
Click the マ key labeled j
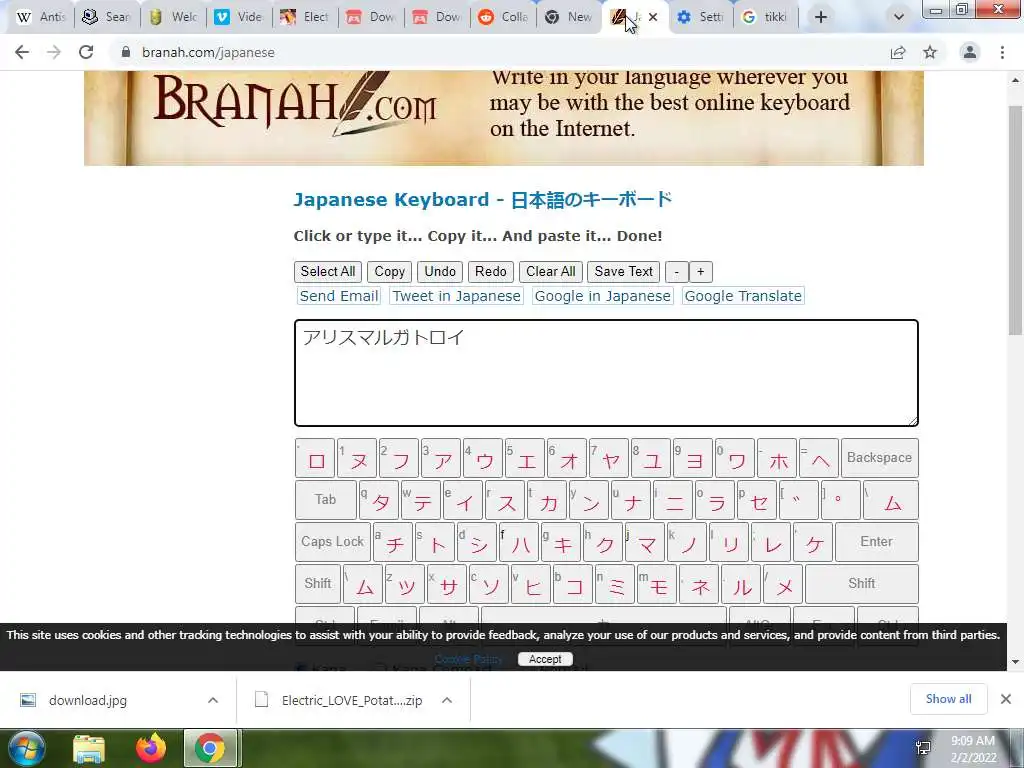point(645,541)
